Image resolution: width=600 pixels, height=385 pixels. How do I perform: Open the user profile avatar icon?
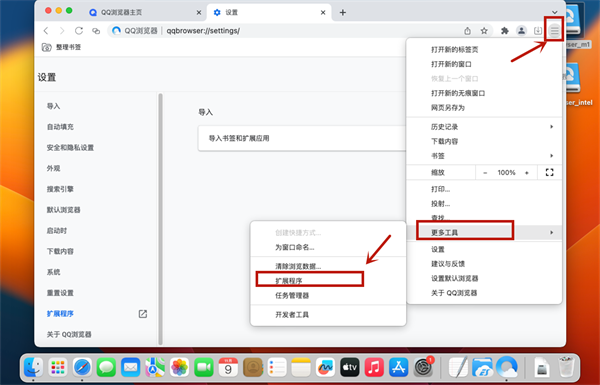pos(521,31)
